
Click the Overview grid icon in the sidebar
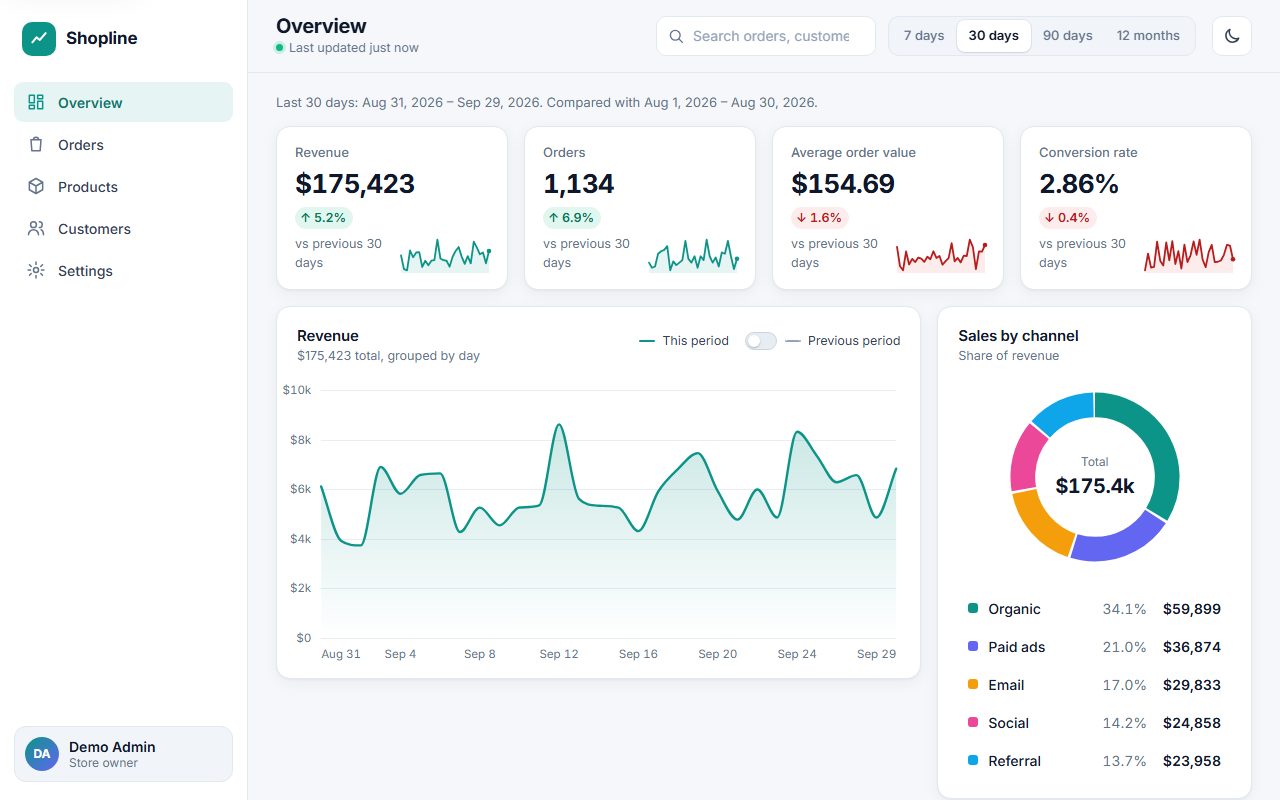tap(36, 102)
